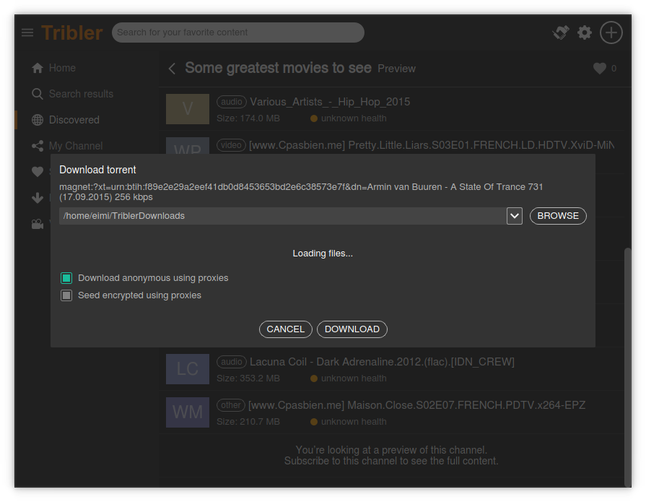Image resolution: width=646 pixels, height=502 pixels.
Task: Click the video camera icon in sidebar
Action: (x=37, y=224)
